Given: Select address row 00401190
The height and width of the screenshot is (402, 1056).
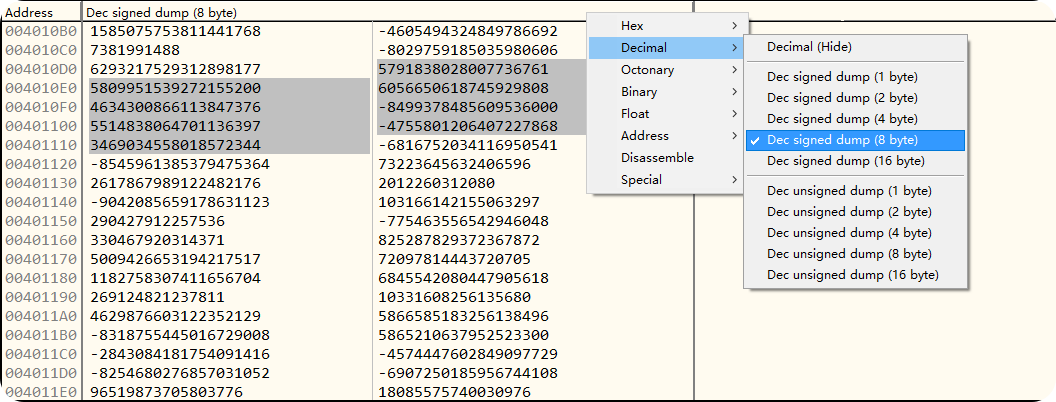Looking at the screenshot, I should click(x=40, y=296).
